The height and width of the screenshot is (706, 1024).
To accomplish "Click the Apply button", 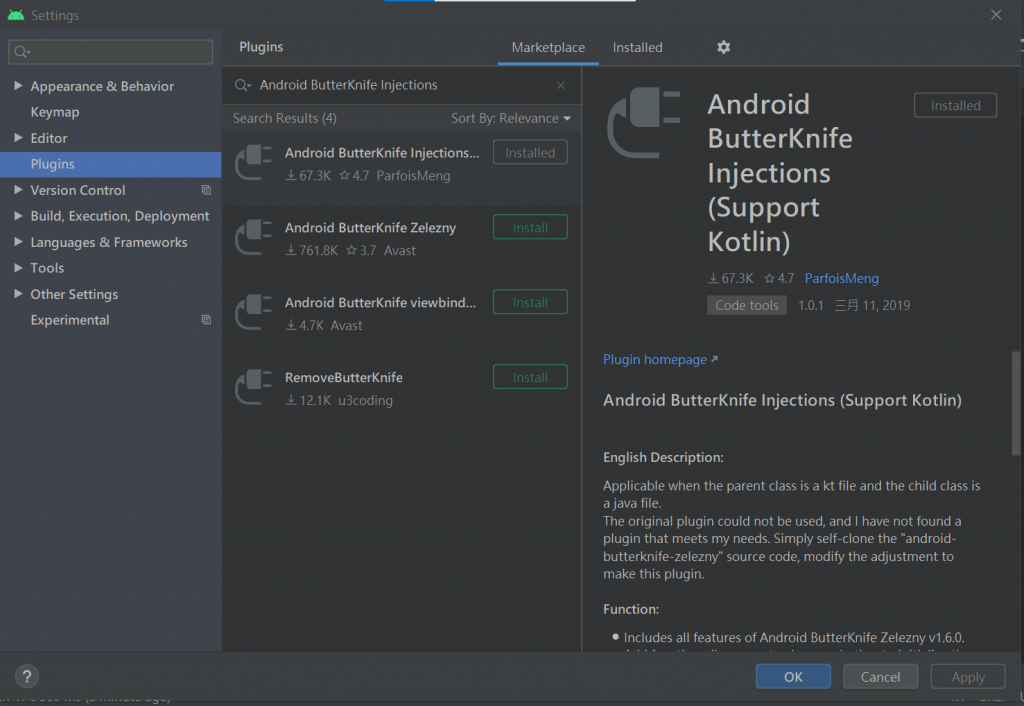I will pos(968,677).
